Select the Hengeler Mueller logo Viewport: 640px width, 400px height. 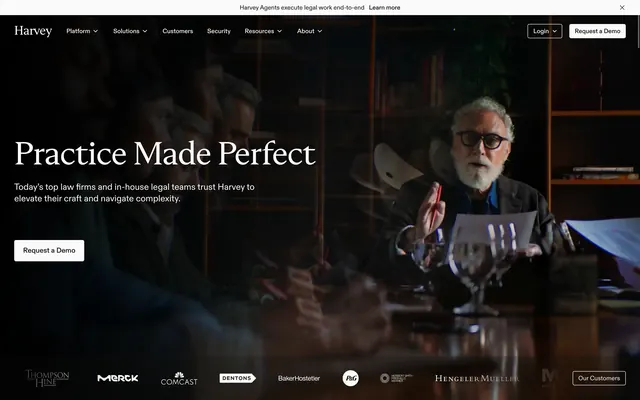click(476, 378)
